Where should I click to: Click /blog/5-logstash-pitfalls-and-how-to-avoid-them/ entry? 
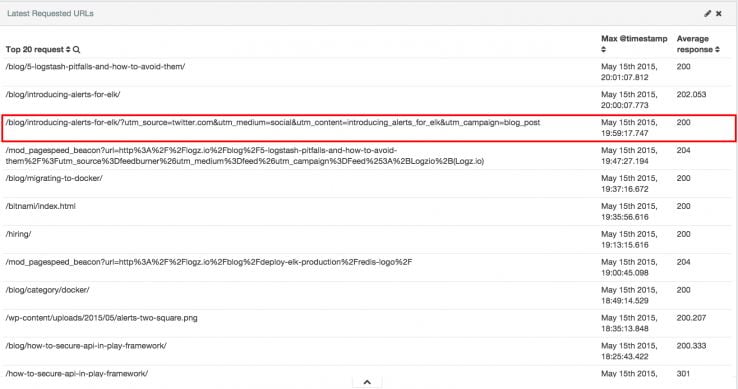pos(95,66)
